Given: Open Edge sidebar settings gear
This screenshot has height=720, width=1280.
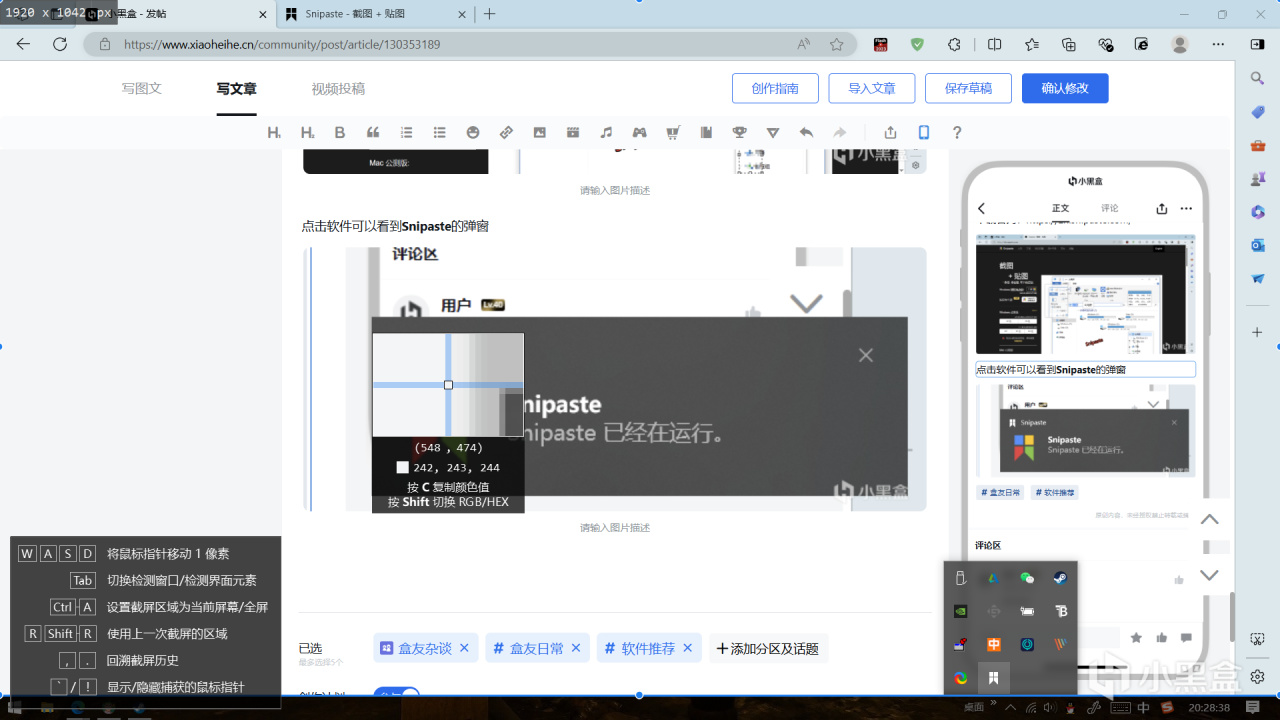Looking at the screenshot, I should pyautogui.click(x=1258, y=676).
